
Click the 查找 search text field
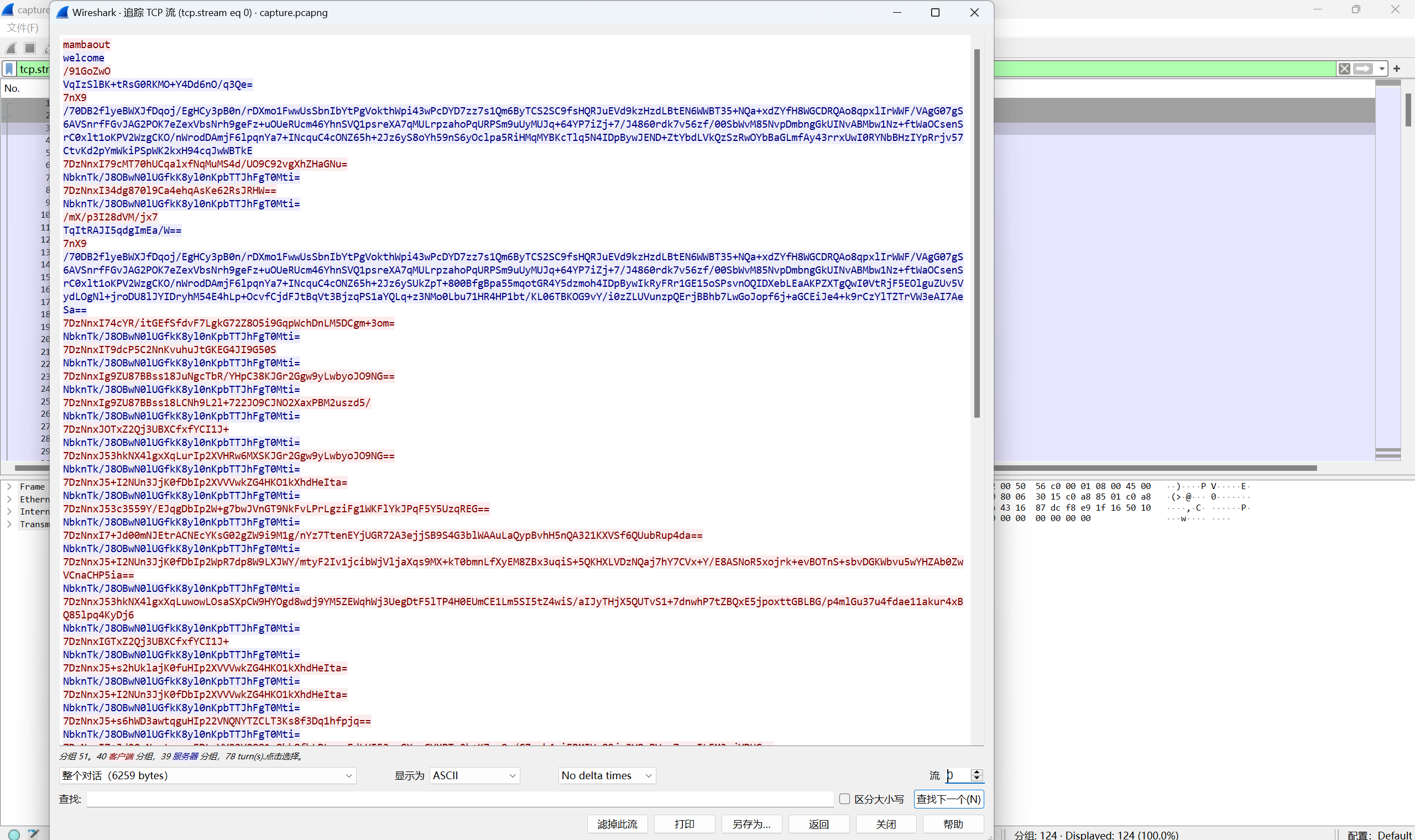click(x=460, y=799)
